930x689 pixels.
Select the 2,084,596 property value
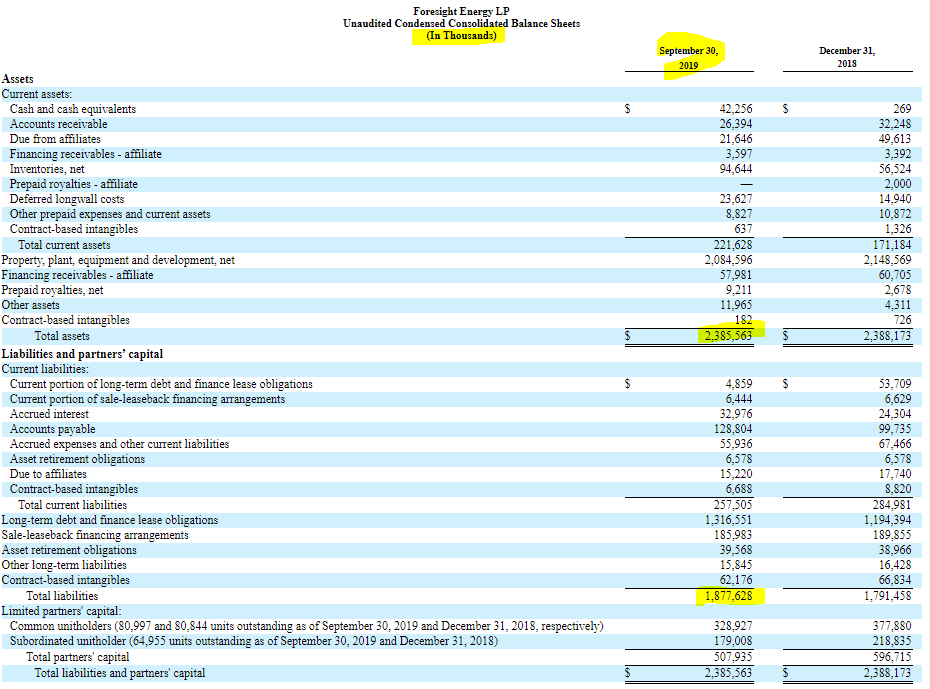pyautogui.click(x=728, y=260)
